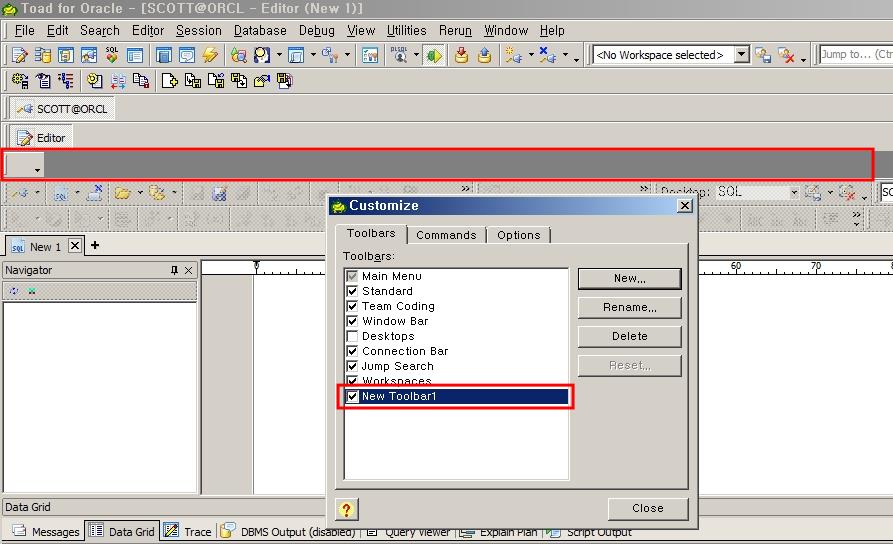The image size is (893, 544).
Task: Toggle the Team Coding toolbar checkbox
Action: click(352, 306)
